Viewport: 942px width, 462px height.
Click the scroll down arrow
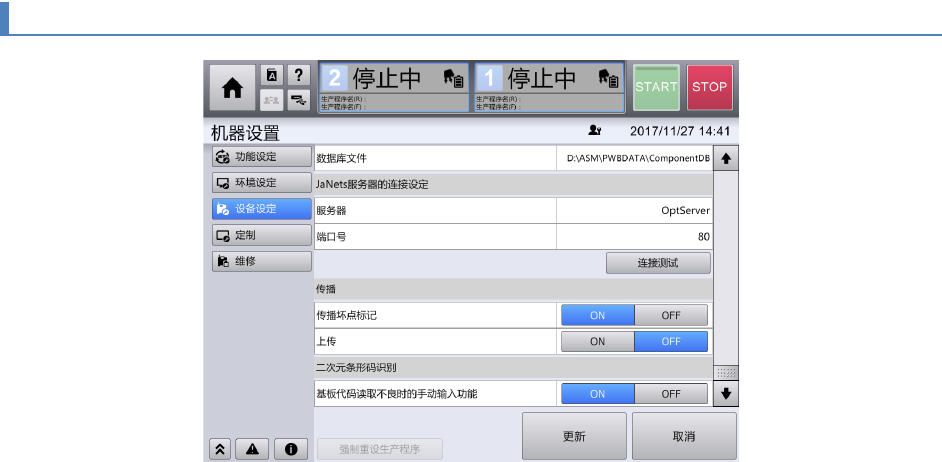click(x=726, y=394)
